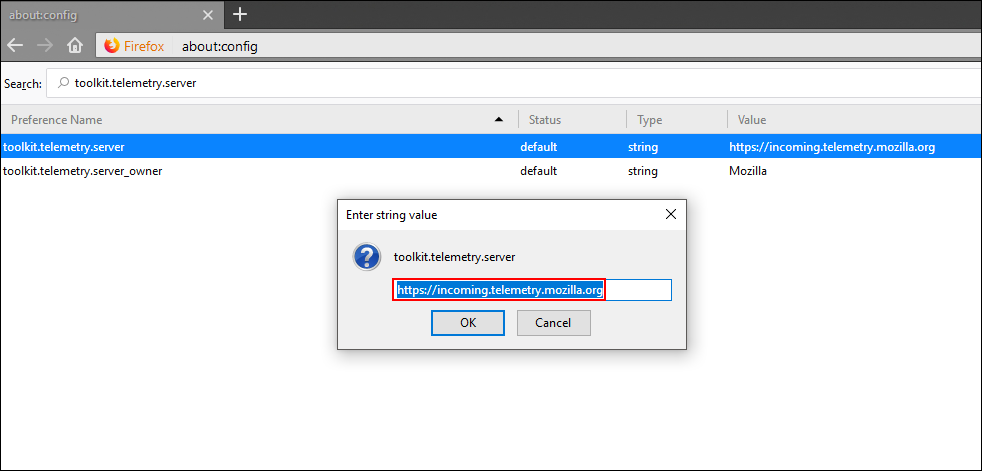Open a new tab with plus button
The height and width of the screenshot is (471, 982).
point(240,14)
